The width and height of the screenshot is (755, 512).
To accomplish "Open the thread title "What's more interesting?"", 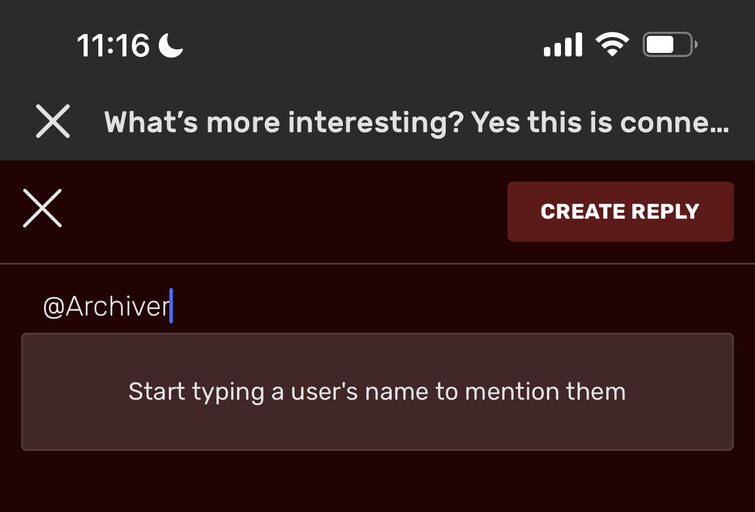I will (x=284, y=122).
